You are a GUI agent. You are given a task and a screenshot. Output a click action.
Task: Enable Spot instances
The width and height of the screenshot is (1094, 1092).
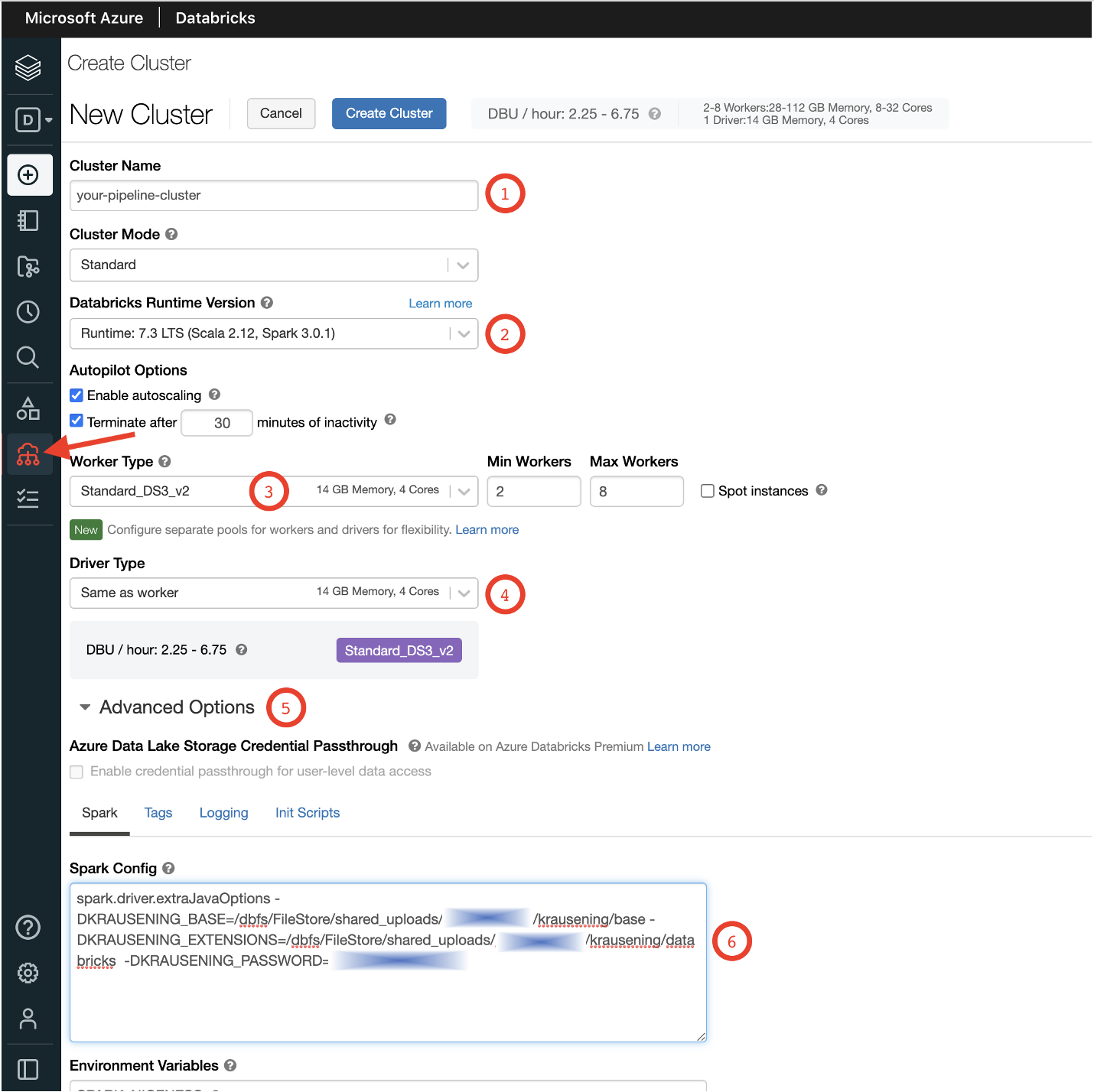pyautogui.click(x=708, y=490)
